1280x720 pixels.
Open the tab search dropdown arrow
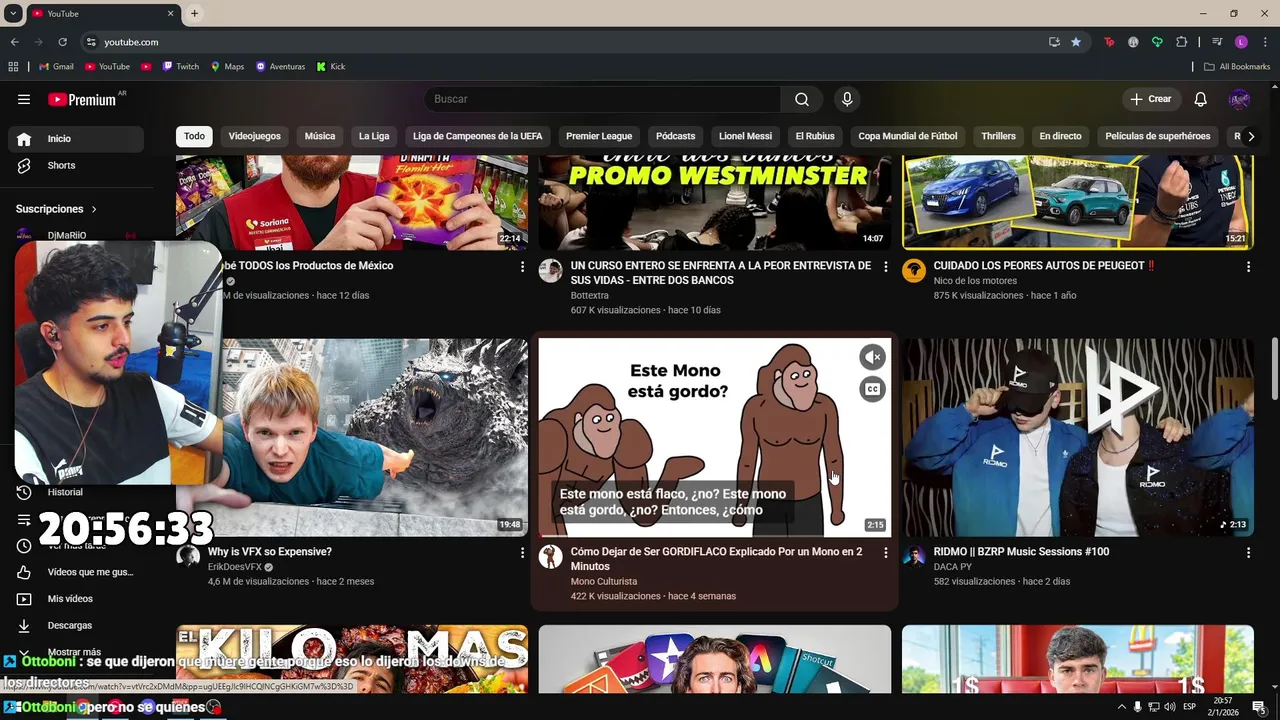13,13
